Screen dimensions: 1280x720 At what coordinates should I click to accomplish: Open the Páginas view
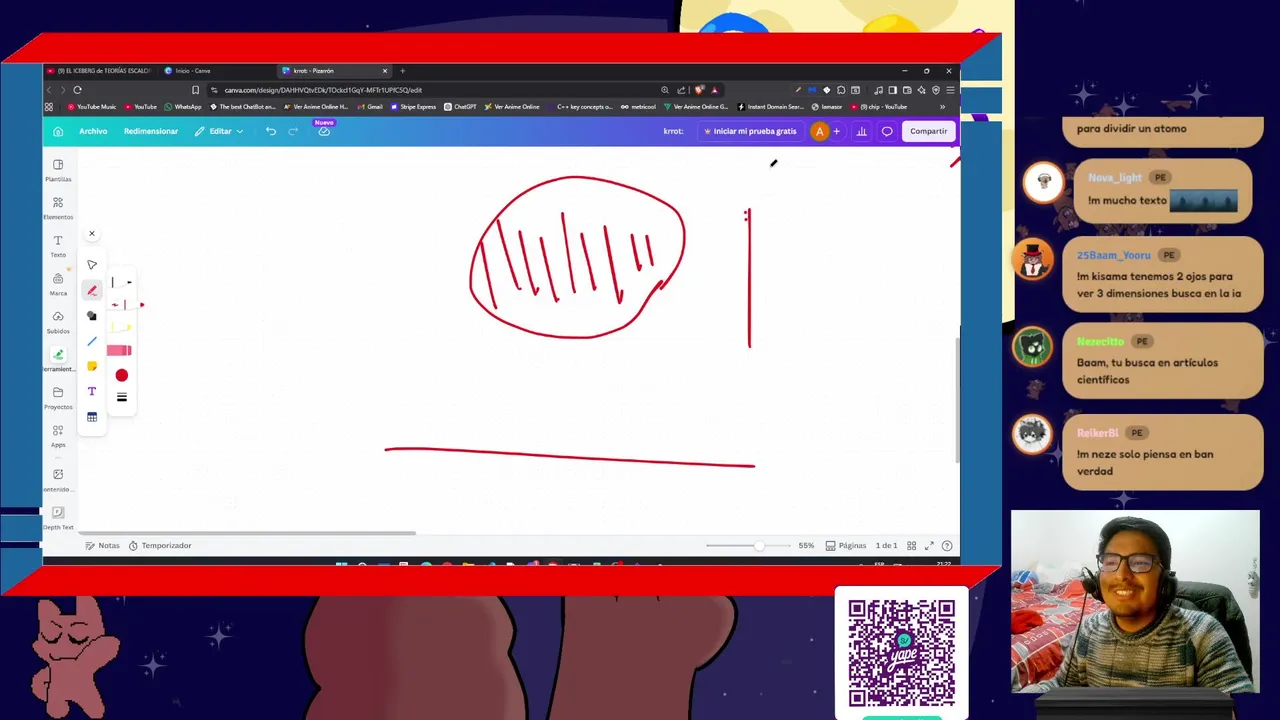point(846,546)
